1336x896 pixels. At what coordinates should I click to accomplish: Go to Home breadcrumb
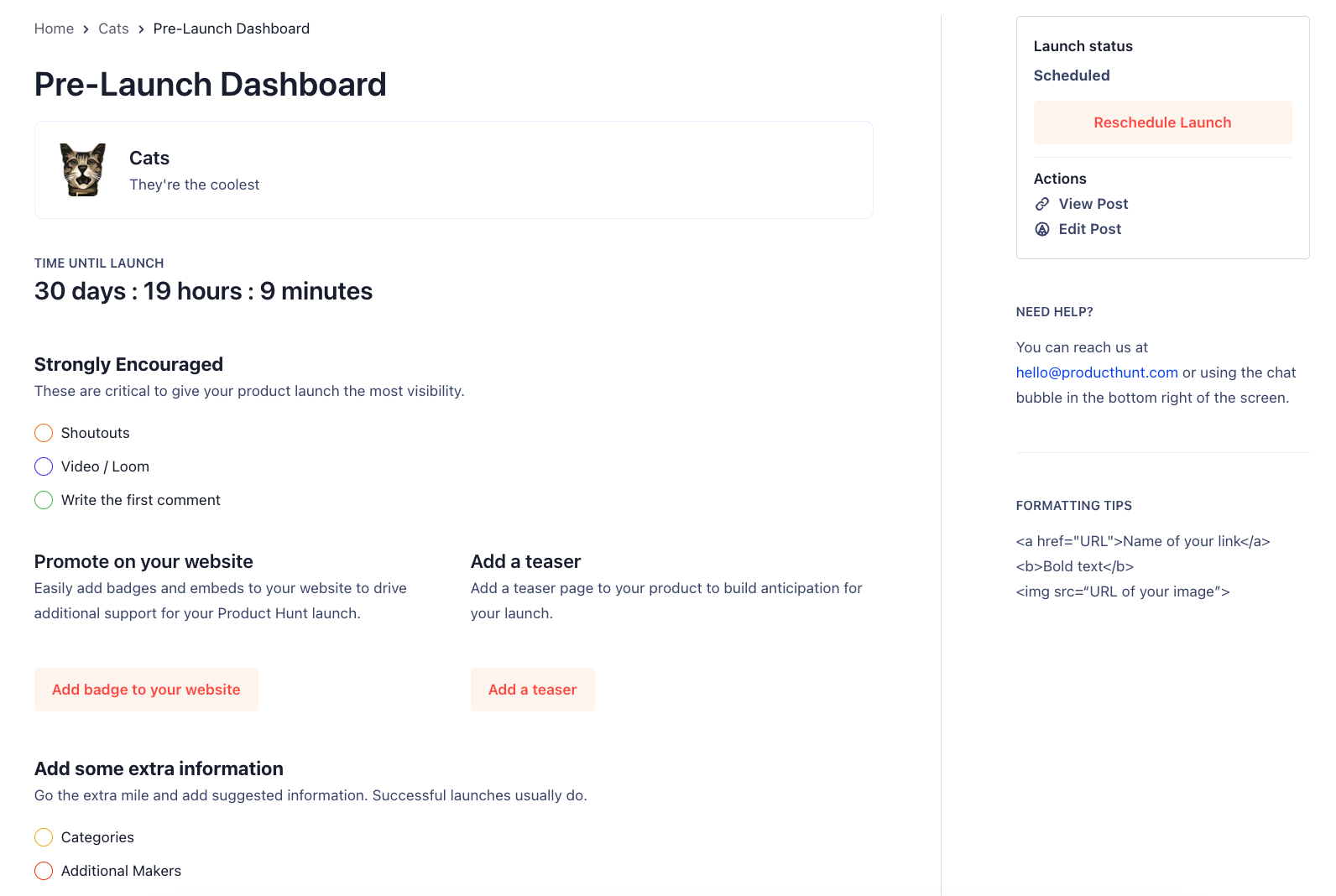pos(54,29)
